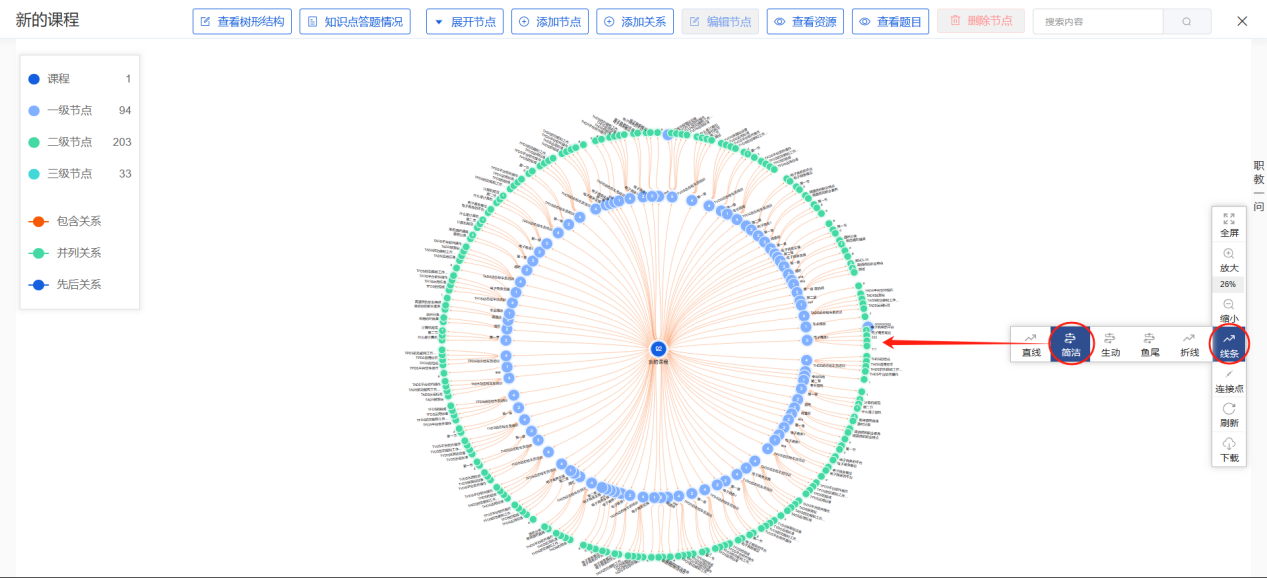
Task: Select the 直线 straight line style
Action: 1031,345
